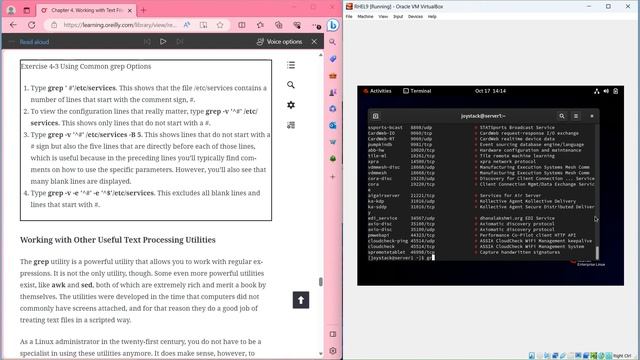Close the Read aloud toolbar

pyautogui.click(x=314, y=42)
